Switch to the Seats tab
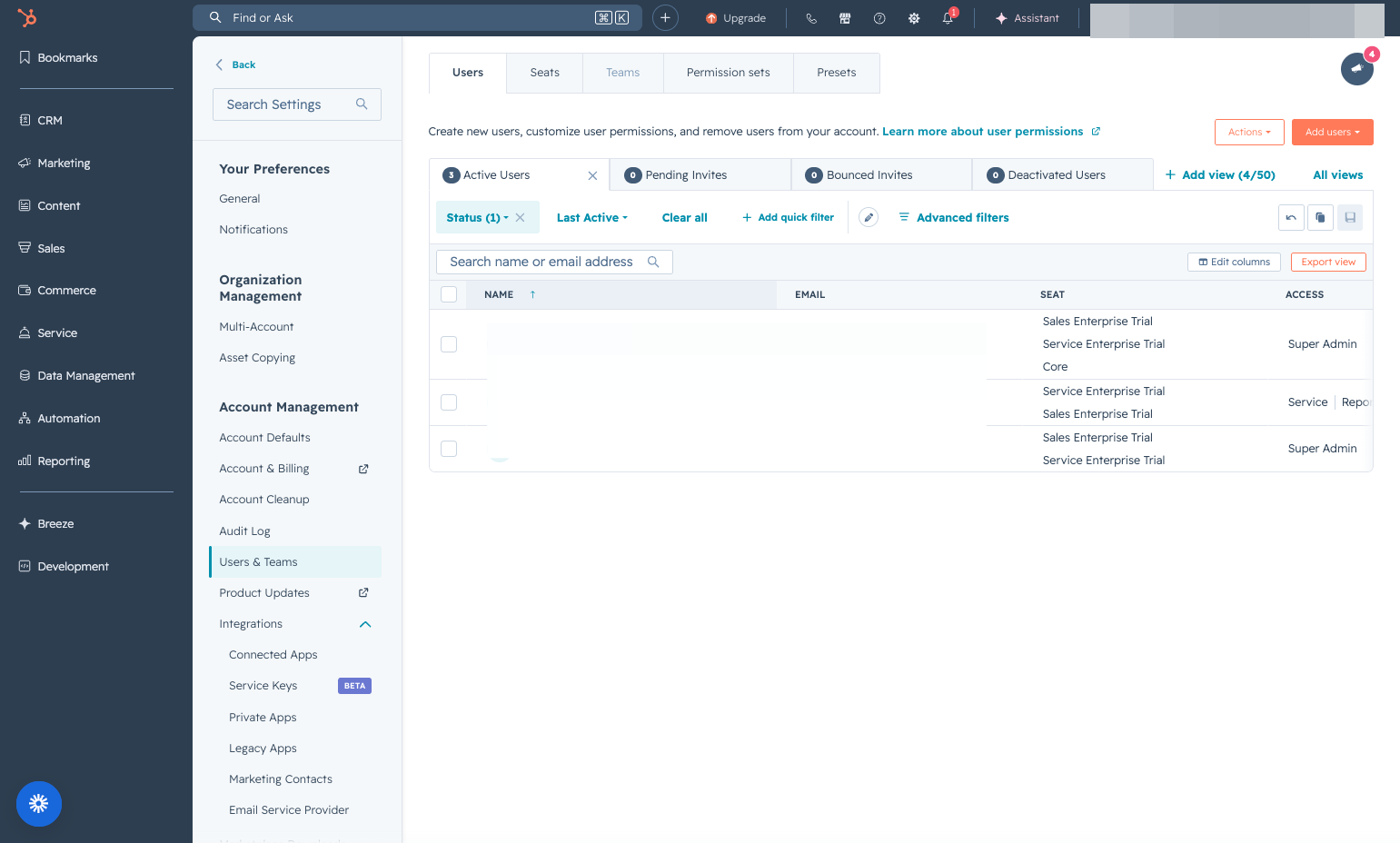 (x=545, y=73)
